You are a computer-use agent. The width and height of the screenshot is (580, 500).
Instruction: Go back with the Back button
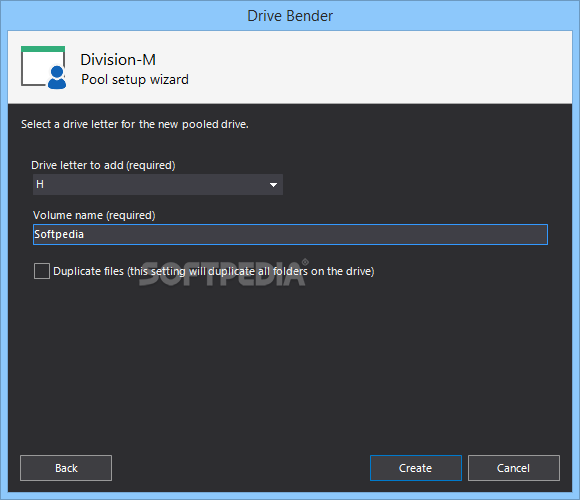tap(66, 468)
